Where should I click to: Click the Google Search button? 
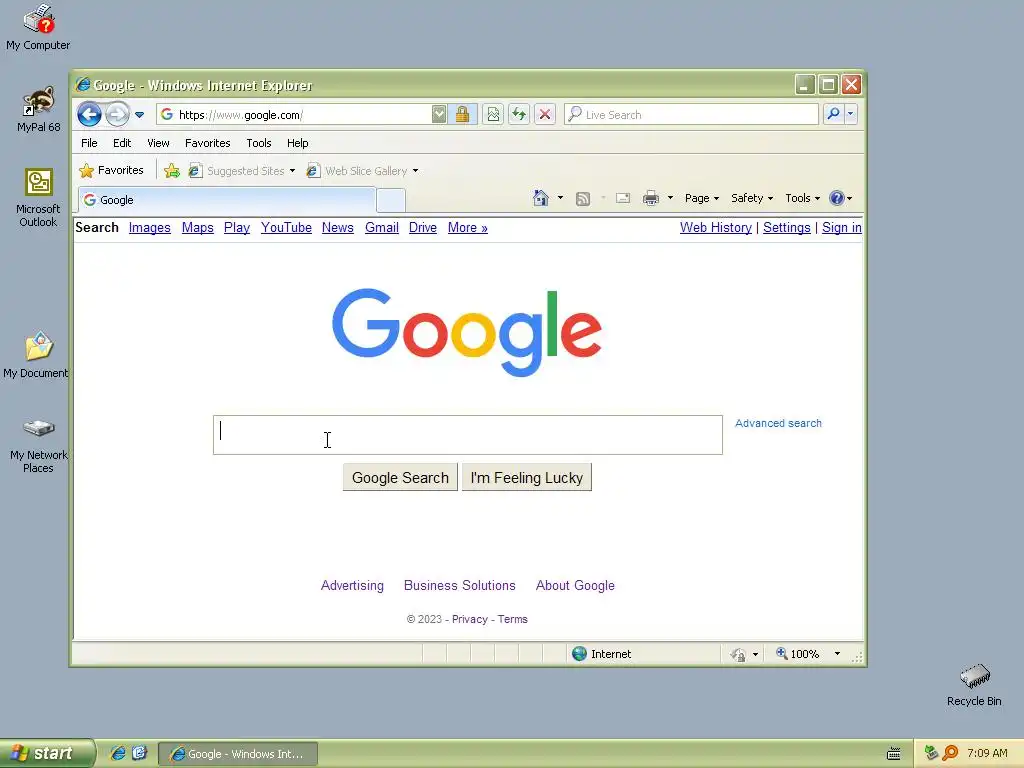[400, 477]
